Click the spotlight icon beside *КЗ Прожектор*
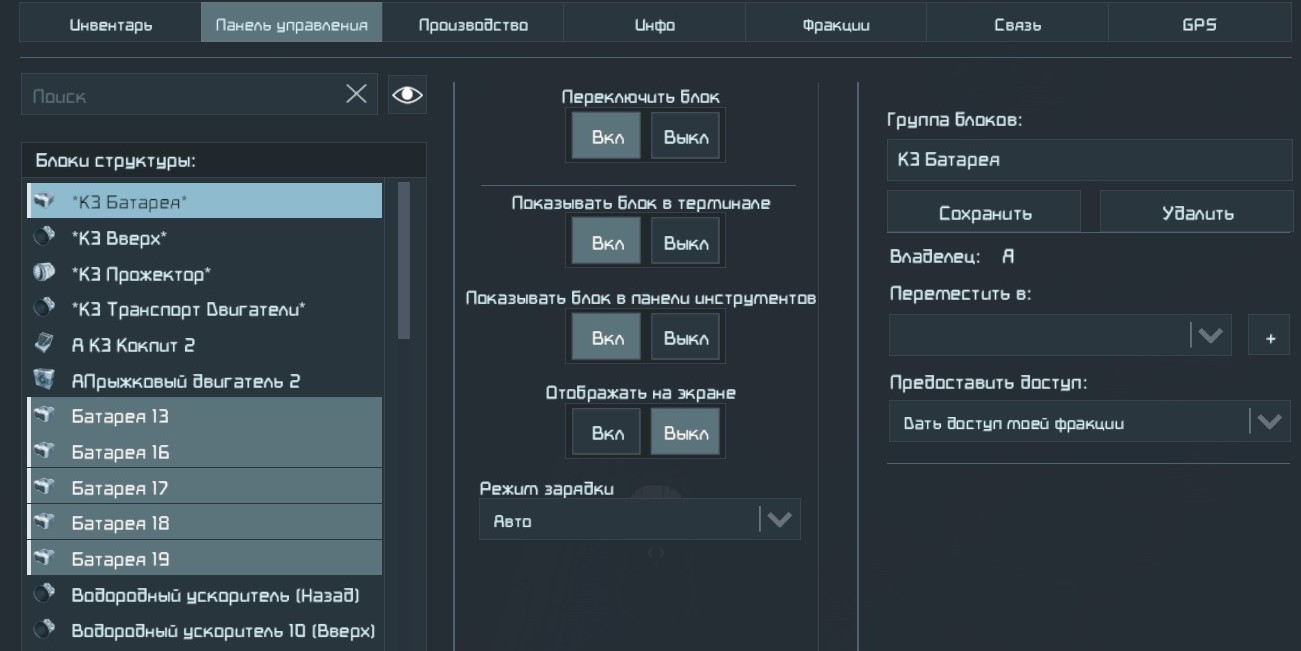 pyautogui.click(x=42, y=273)
